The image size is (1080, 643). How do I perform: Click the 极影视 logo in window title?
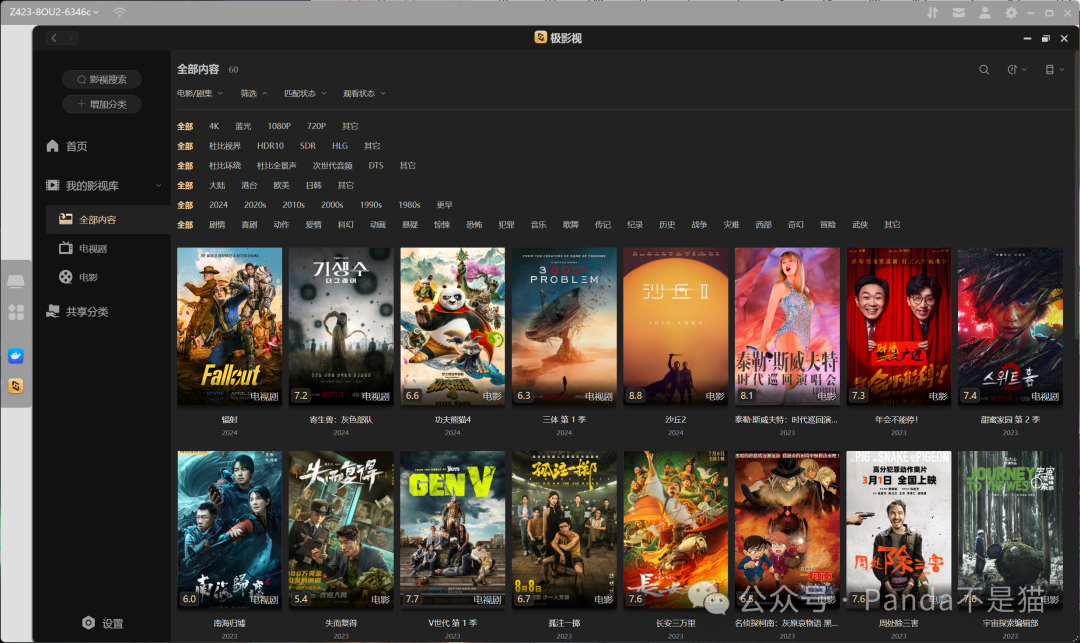point(541,37)
